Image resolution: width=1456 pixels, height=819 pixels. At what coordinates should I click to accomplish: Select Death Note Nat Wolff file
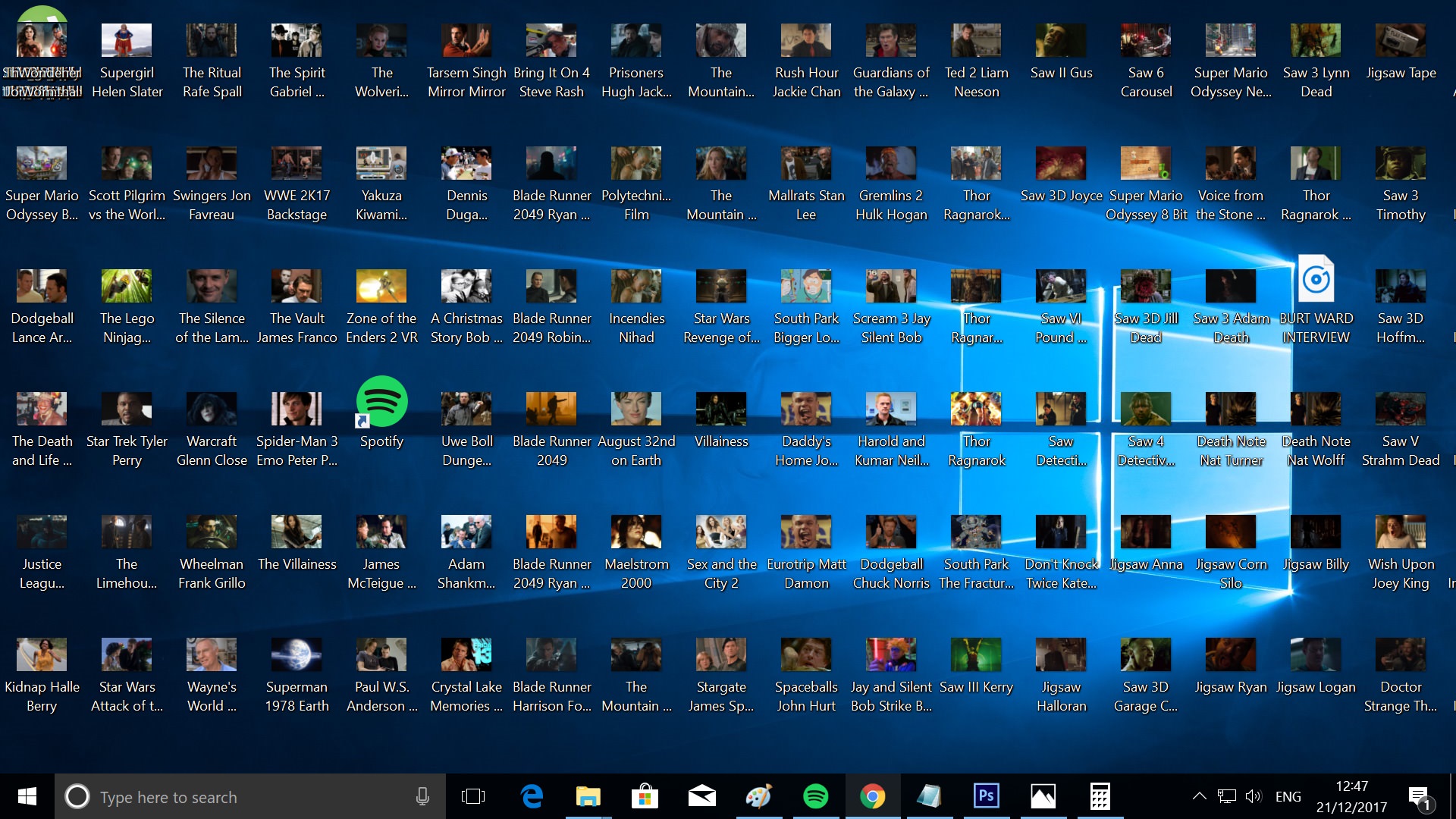(x=1316, y=431)
